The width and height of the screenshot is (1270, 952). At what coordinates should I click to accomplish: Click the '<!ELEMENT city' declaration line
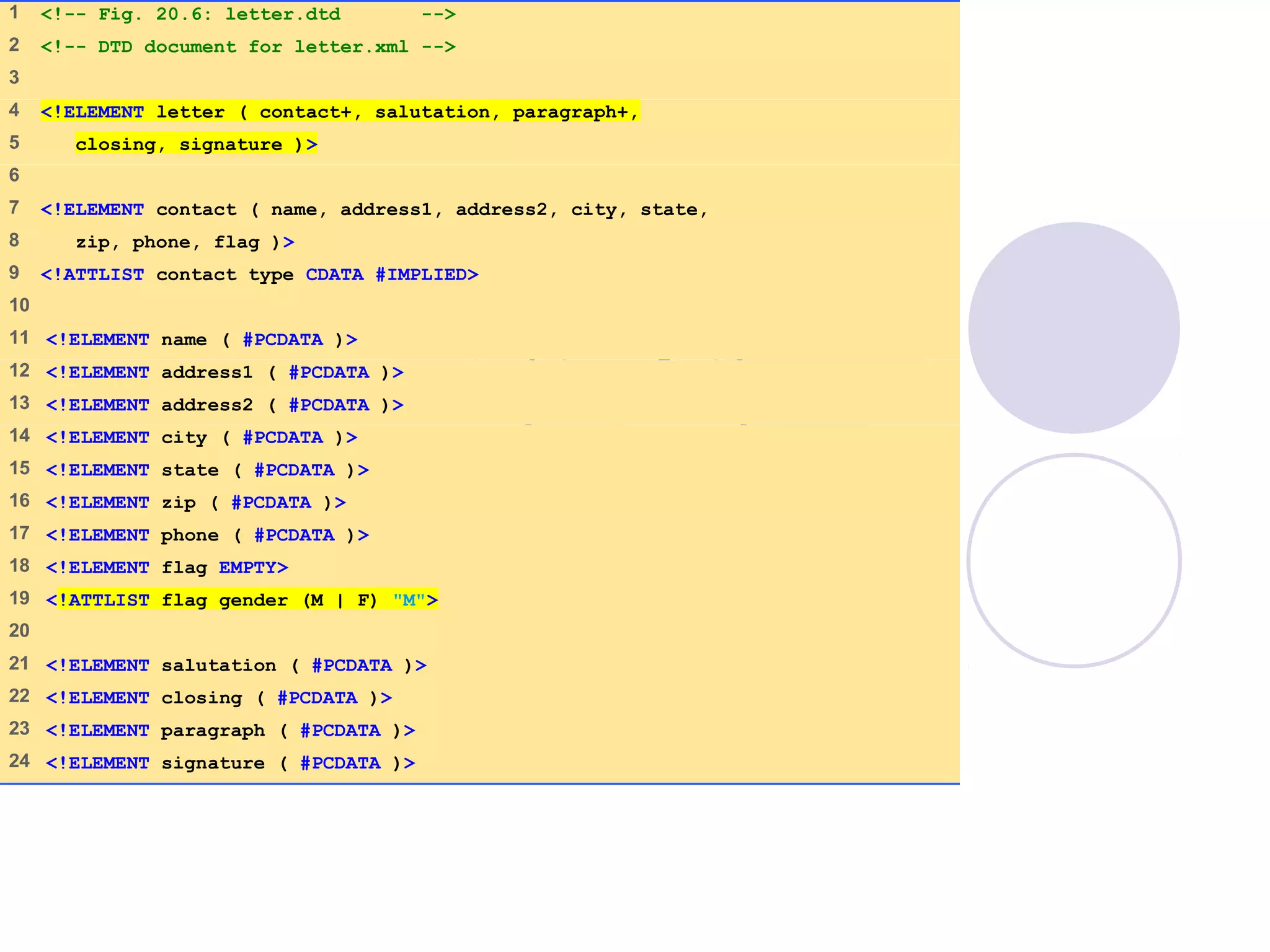[202, 438]
